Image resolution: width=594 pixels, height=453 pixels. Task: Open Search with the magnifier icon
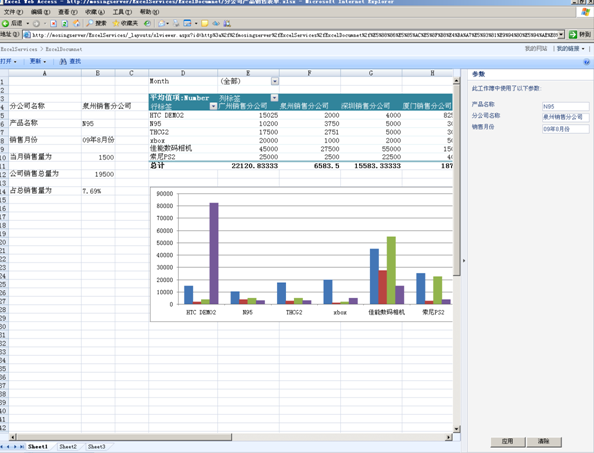(89, 23)
